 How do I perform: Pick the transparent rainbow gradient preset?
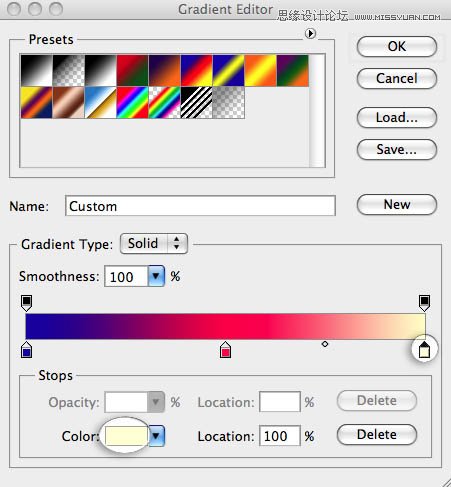click(x=165, y=103)
